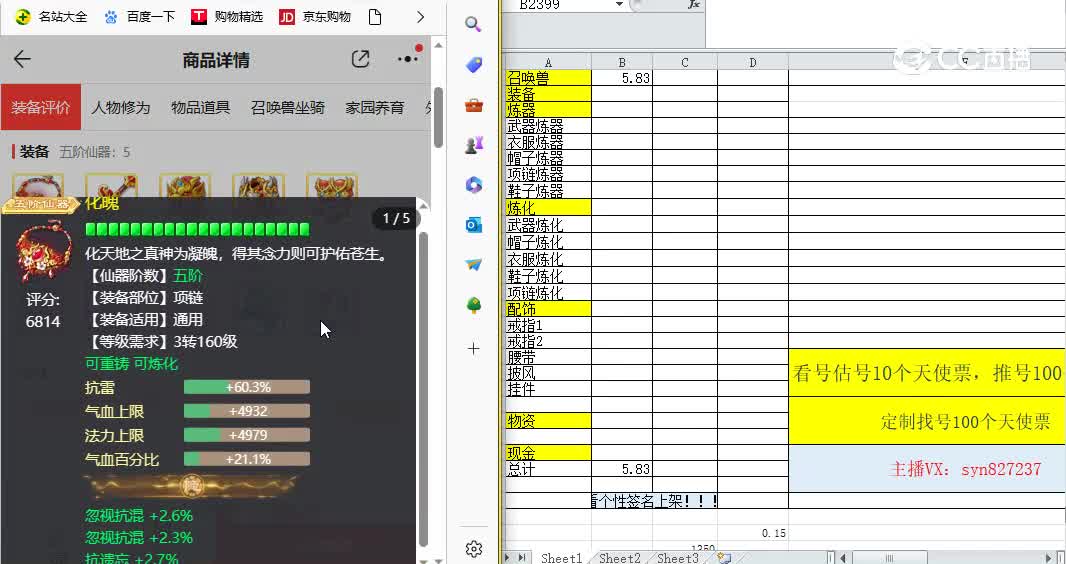Open the blue shopping tag sidebar icon

coord(474,65)
